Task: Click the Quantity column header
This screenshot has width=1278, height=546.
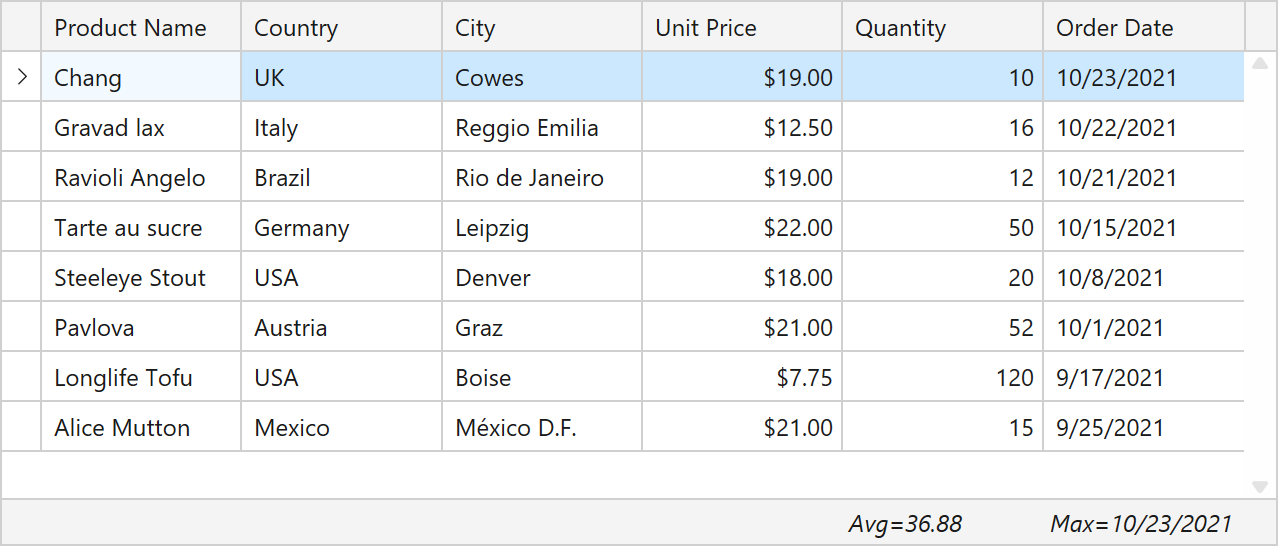Action: (941, 28)
